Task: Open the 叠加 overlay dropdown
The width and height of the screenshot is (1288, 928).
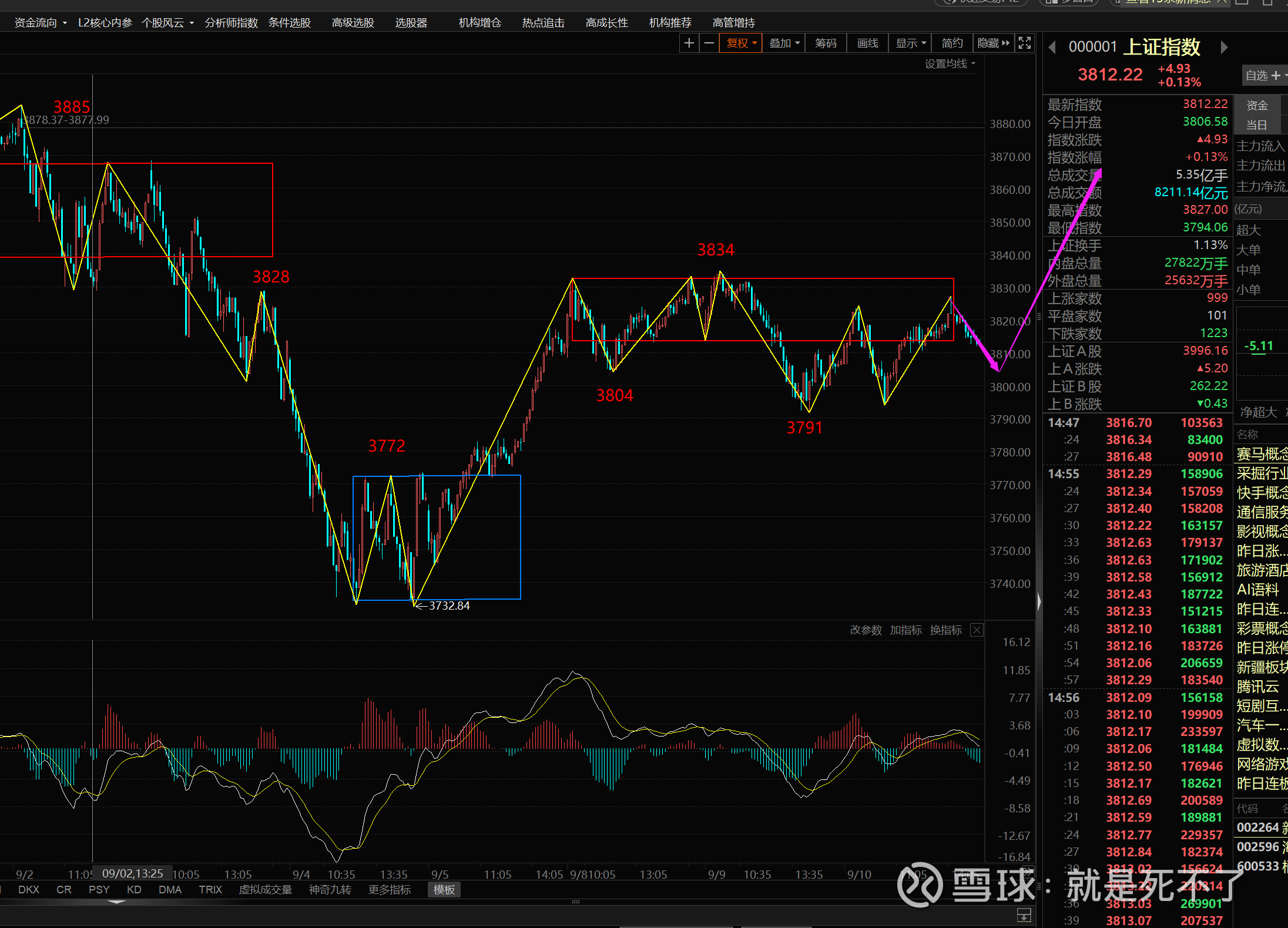Action: click(784, 43)
